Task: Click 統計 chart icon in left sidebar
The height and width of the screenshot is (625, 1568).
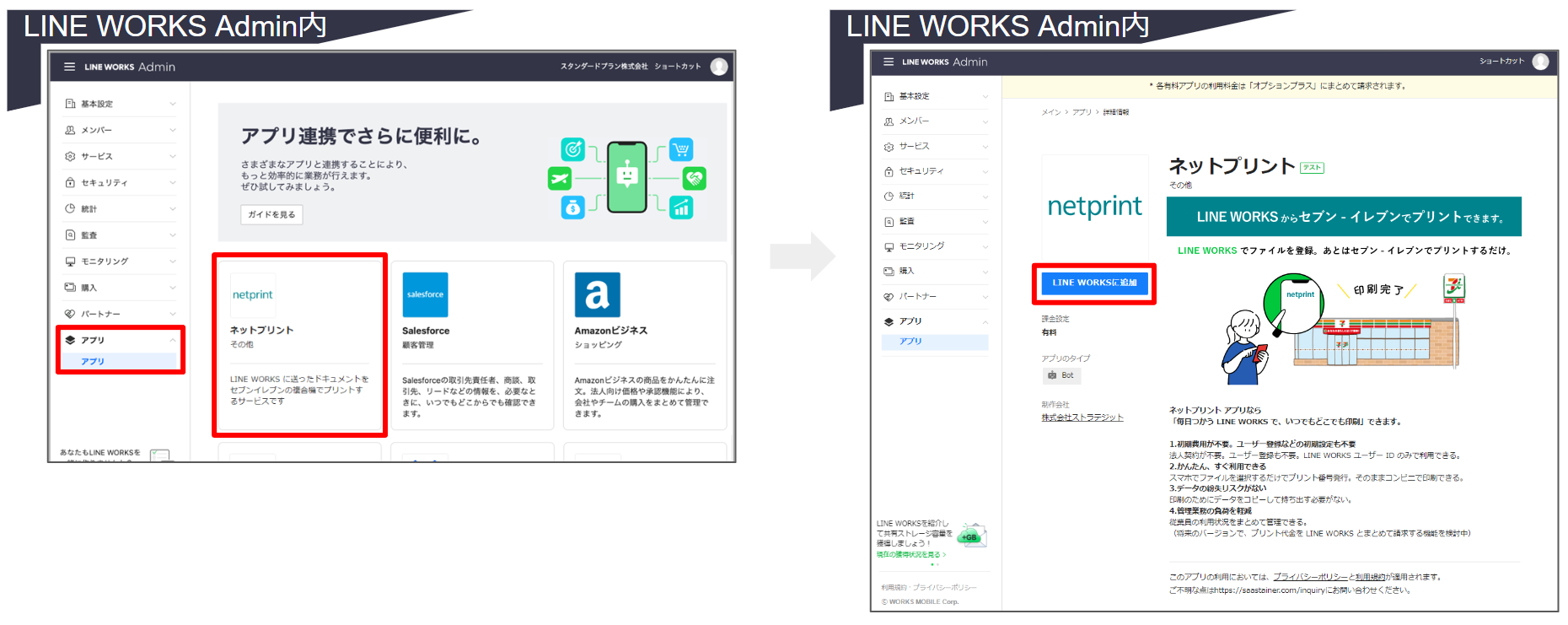Action: [x=70, y=208]
